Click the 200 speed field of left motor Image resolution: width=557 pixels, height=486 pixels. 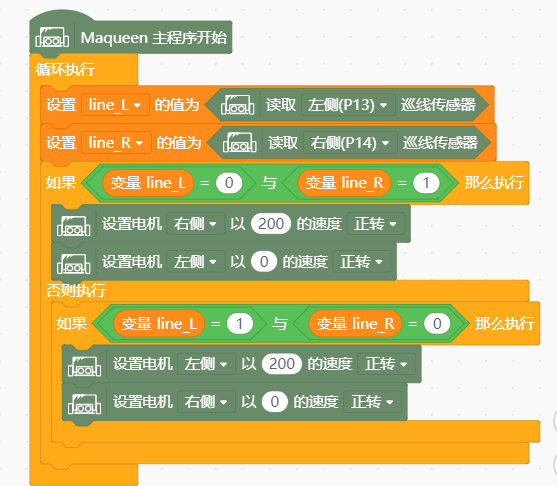pos(282,364)
